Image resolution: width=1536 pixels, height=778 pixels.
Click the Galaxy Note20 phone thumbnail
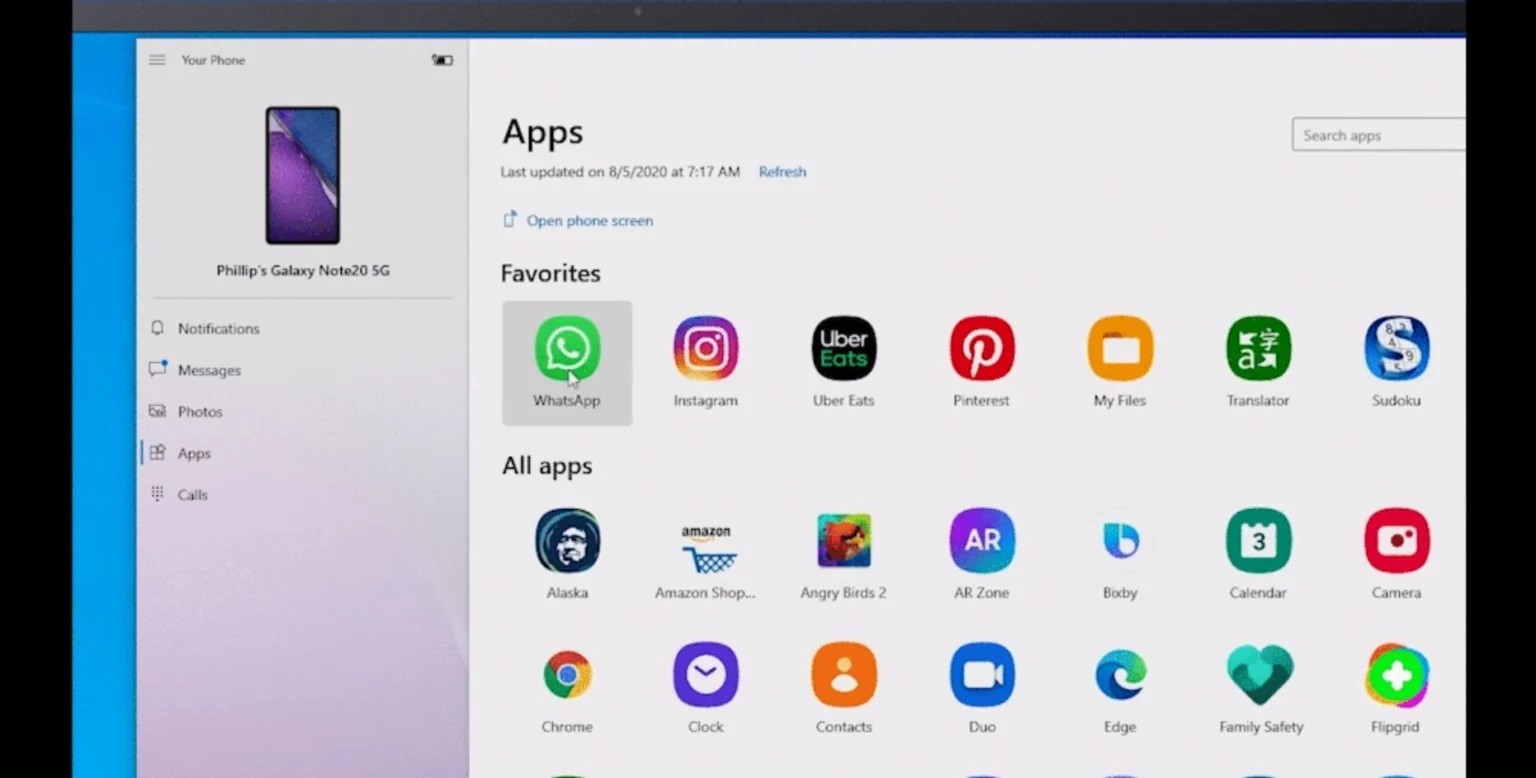click(302, 175)
